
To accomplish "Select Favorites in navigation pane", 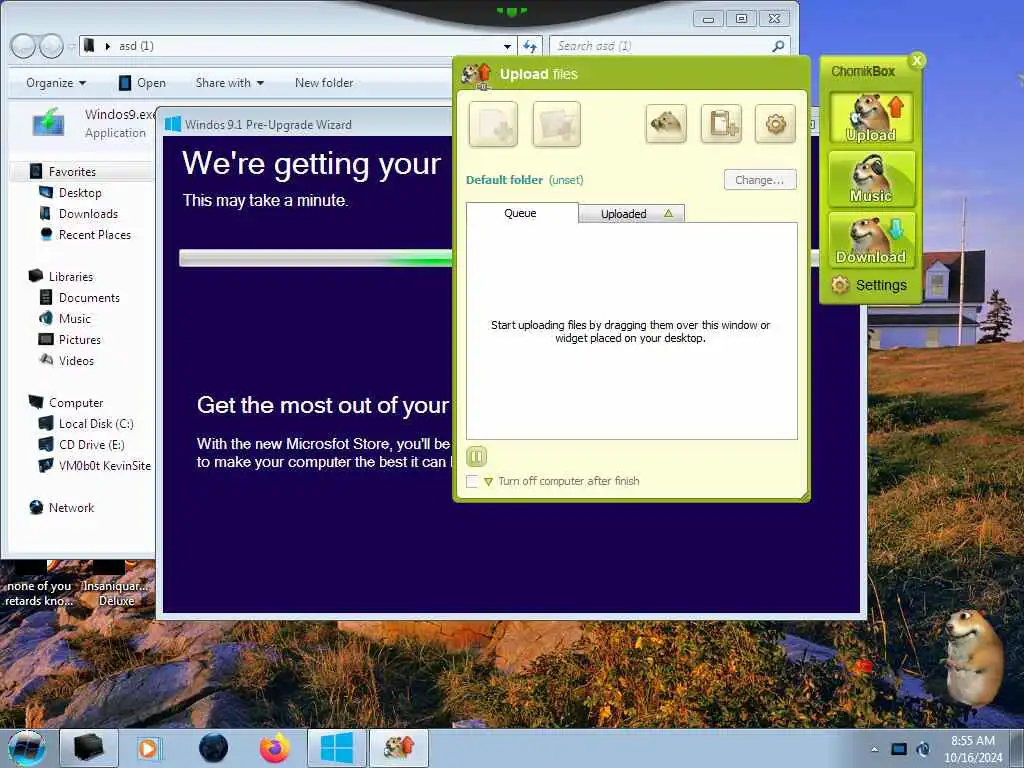I will (72, 172).
